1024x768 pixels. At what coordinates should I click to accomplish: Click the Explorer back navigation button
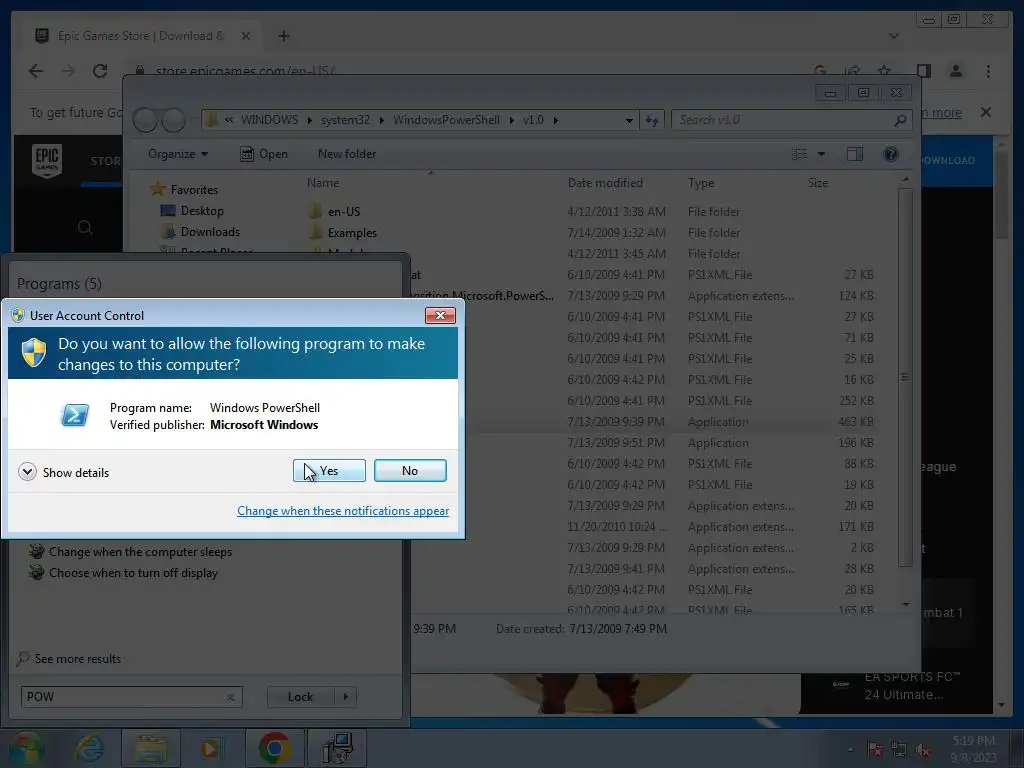145,120
